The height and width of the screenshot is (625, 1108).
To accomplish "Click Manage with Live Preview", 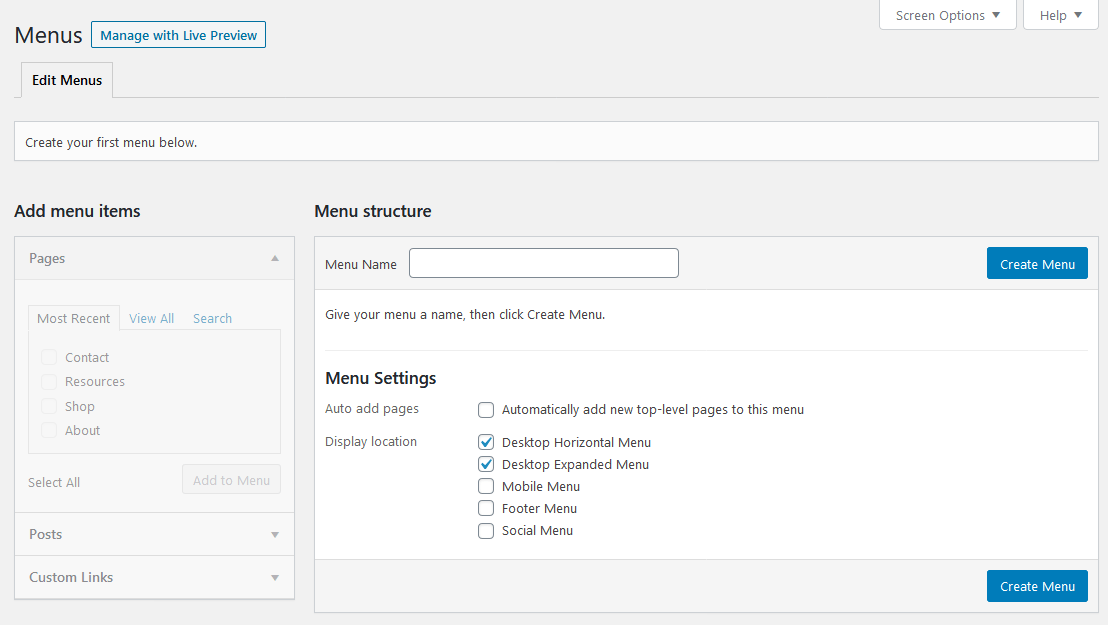I will [178, 34].
